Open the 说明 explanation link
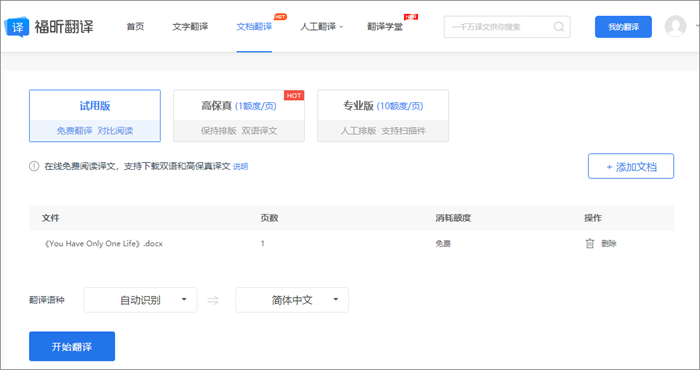This screenshot has width=700, height=370. click(x=241, y=166)
